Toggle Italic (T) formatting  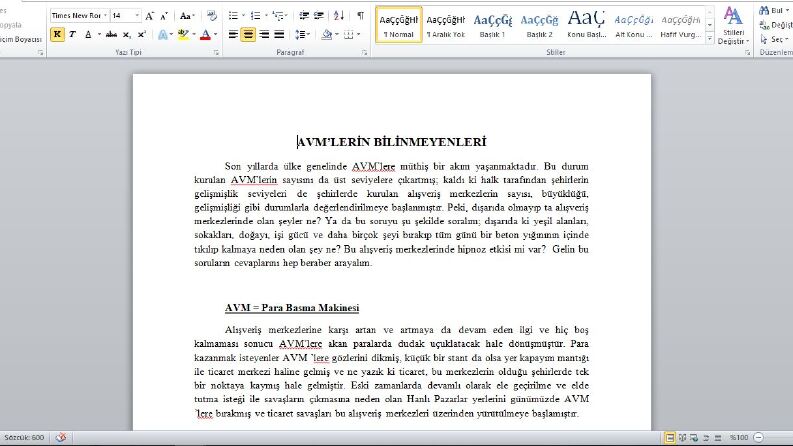tap(72, 34)
